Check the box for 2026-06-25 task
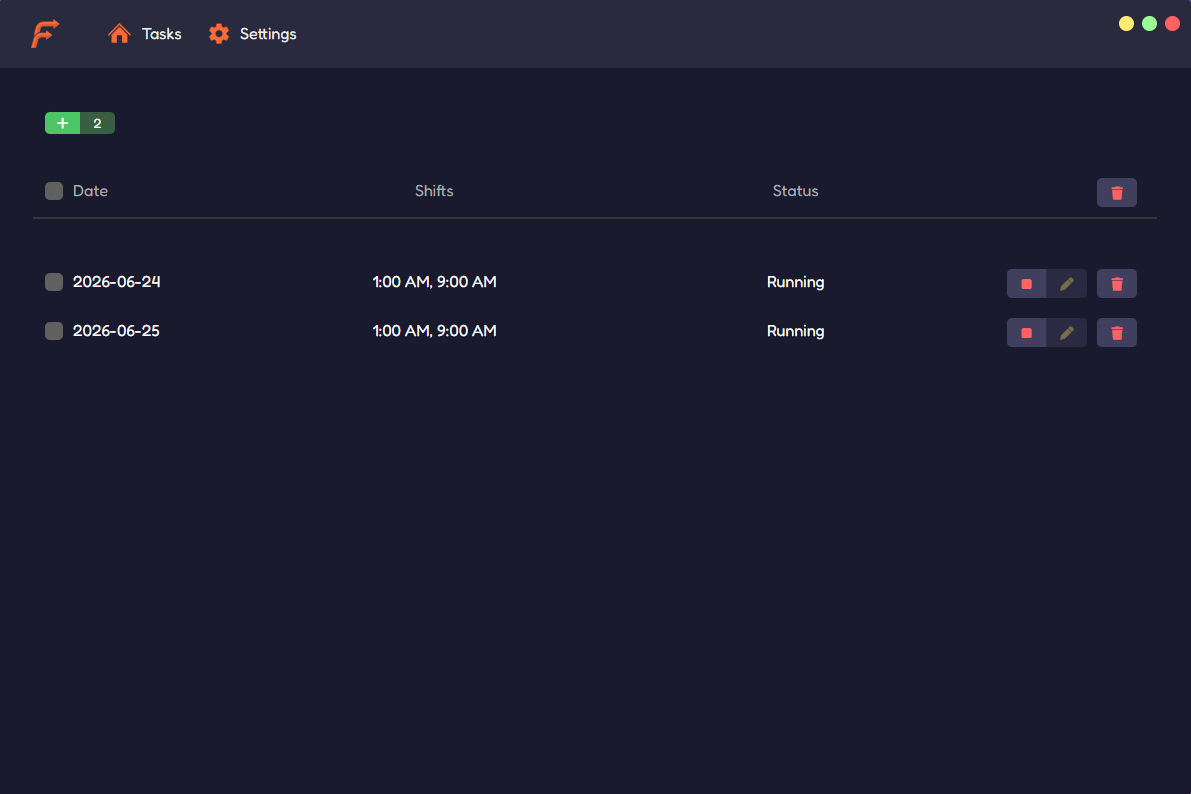Screen dimensions: 1191x794 click(x=54, y=331)
